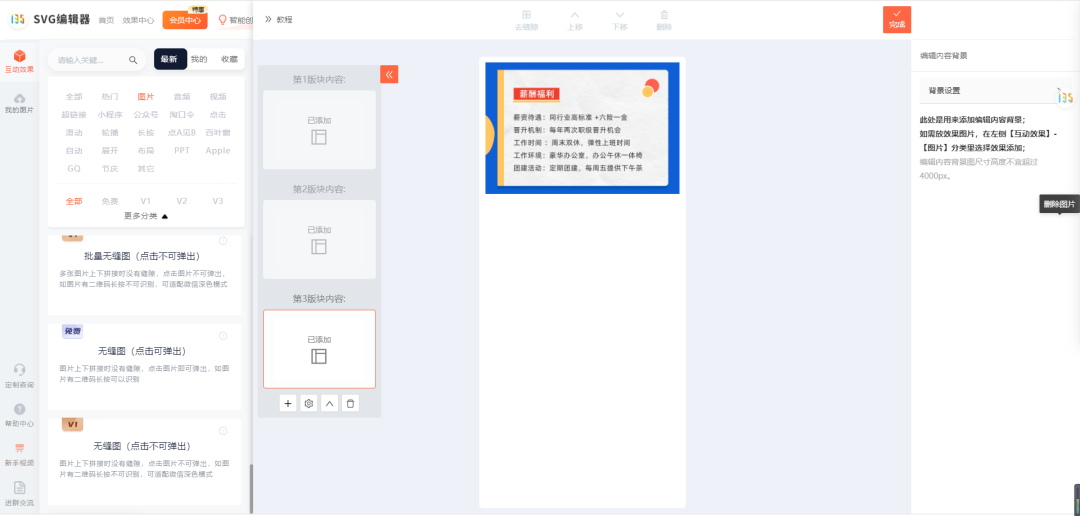Screen dimensions: 1080x516
Task: Open 我的图片 in the sidebar
Action: tap(19, 103)
